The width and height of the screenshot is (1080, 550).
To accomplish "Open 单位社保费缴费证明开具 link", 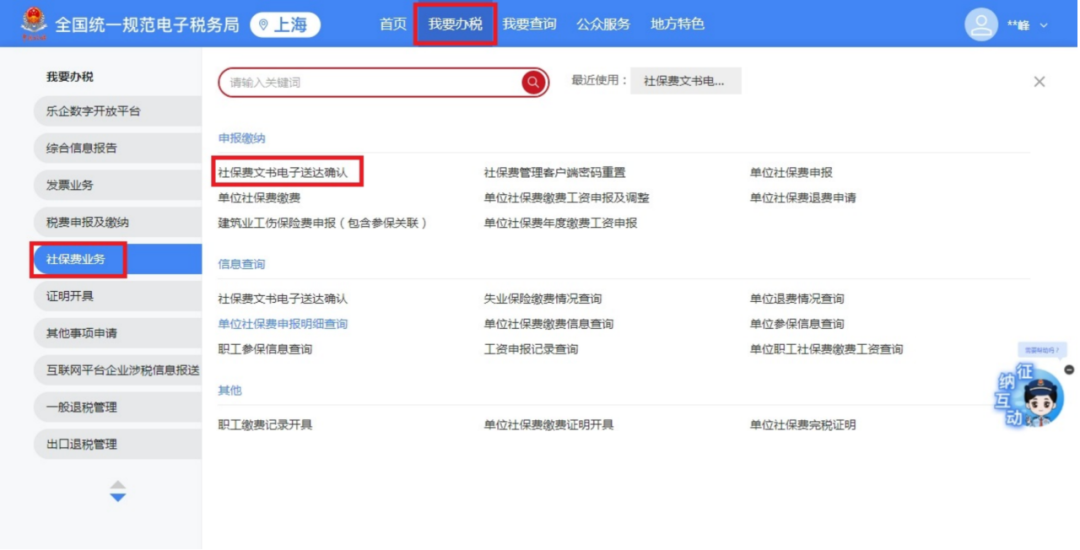I will tap(549, 425).
